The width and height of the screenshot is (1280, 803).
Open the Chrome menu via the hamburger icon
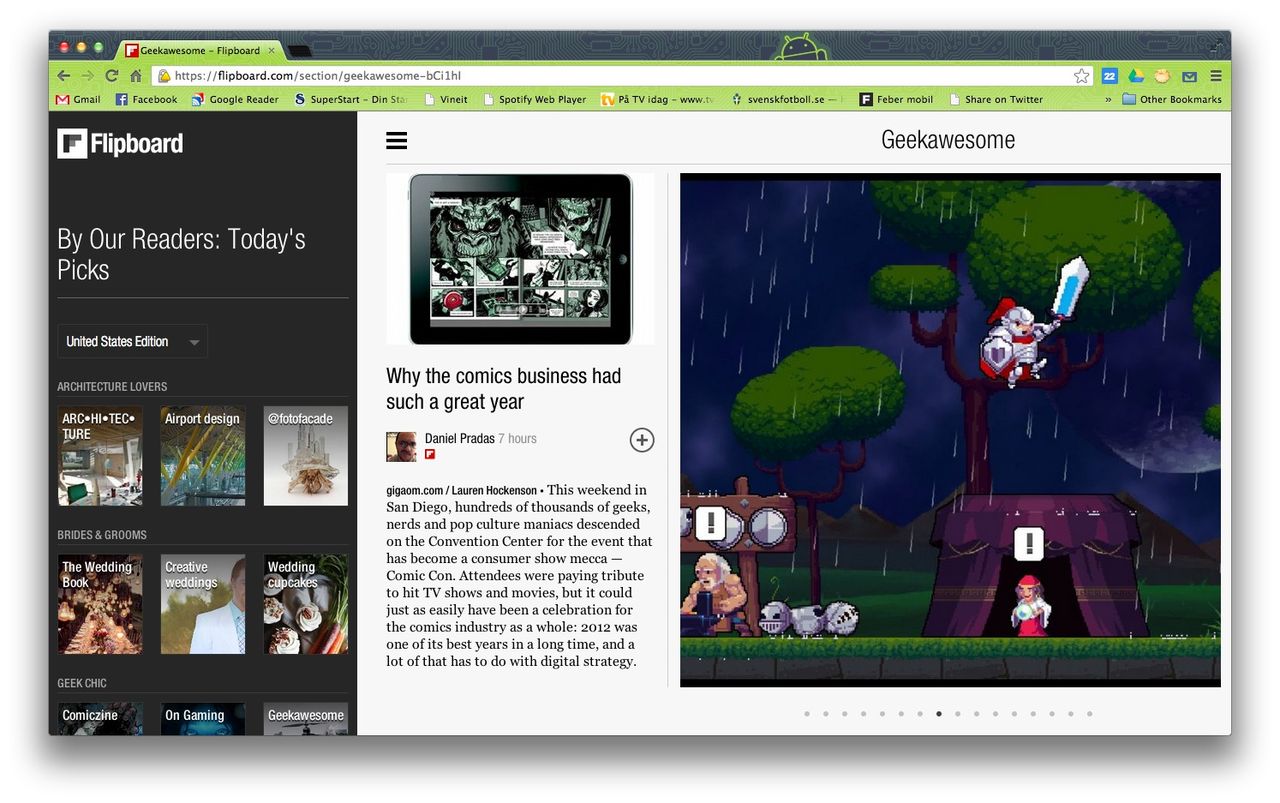(x=1215, y=75)
